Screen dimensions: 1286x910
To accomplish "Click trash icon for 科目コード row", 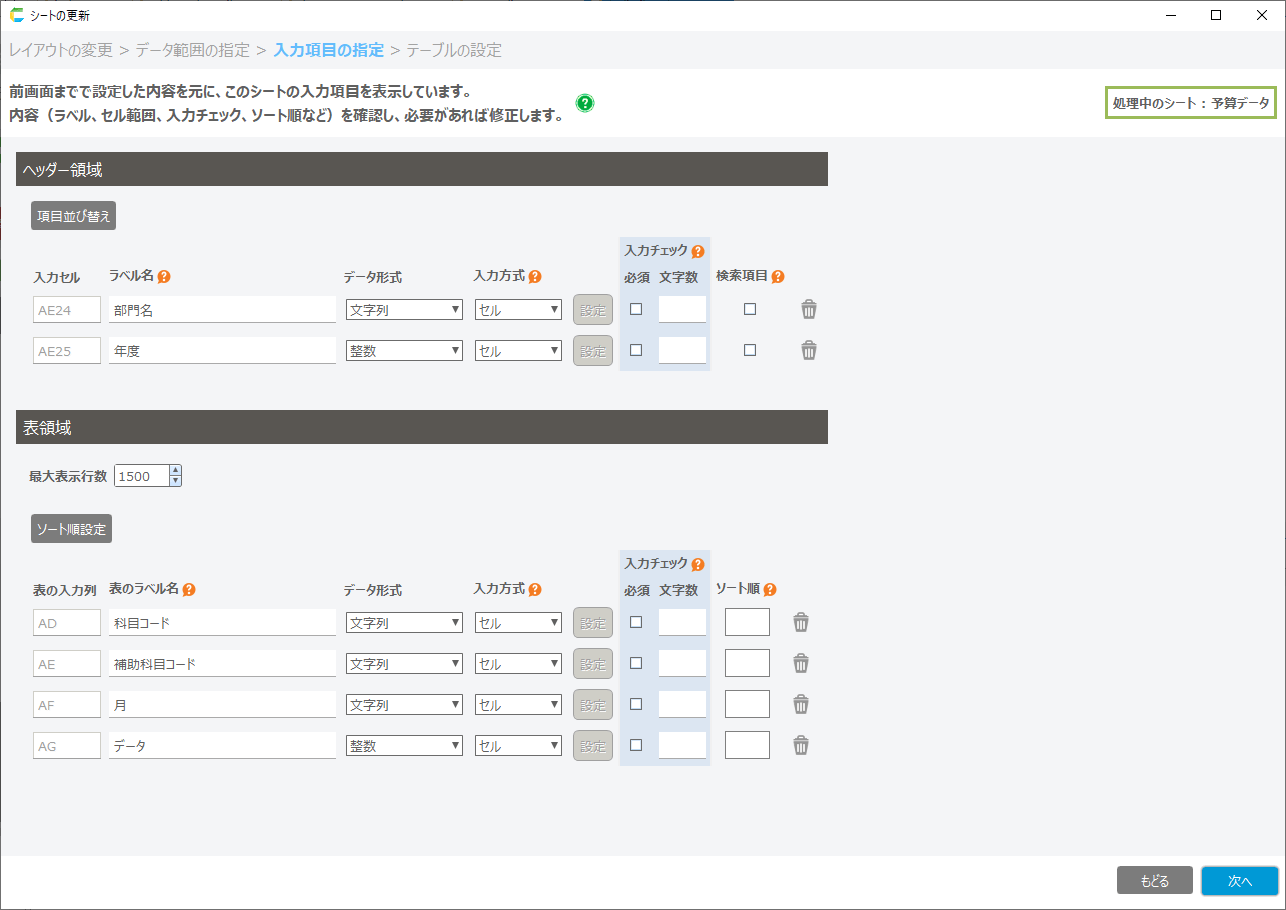I will coord(801,623).
